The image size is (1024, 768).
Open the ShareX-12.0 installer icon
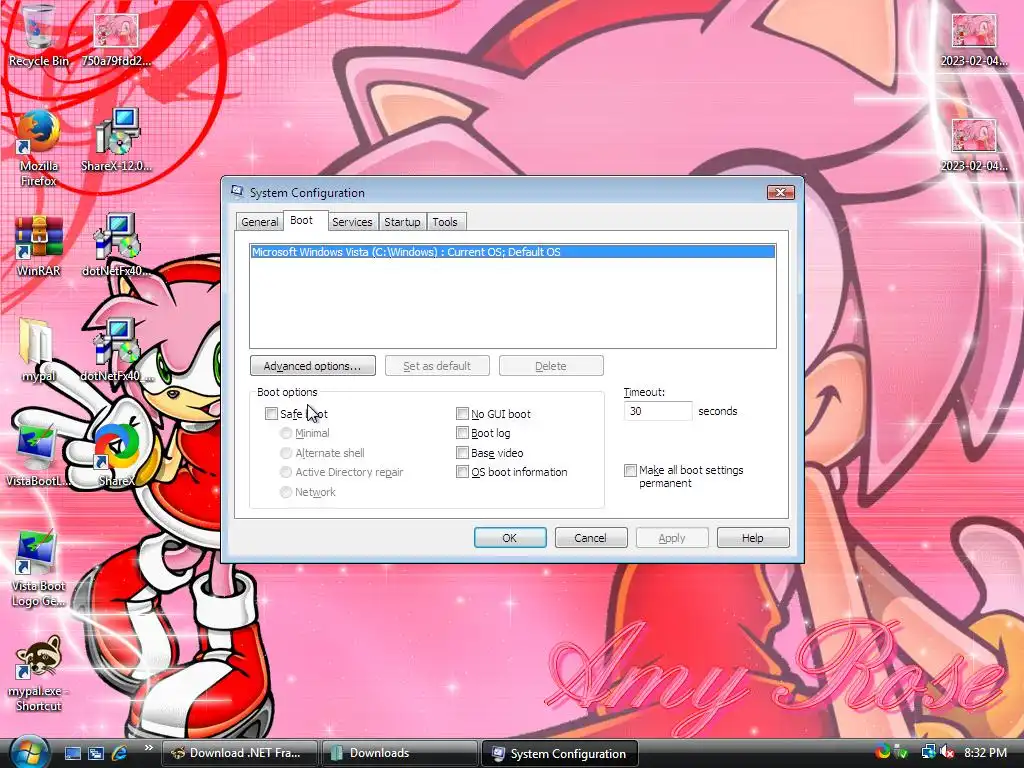pyautogui.click(x=116, y=140)
